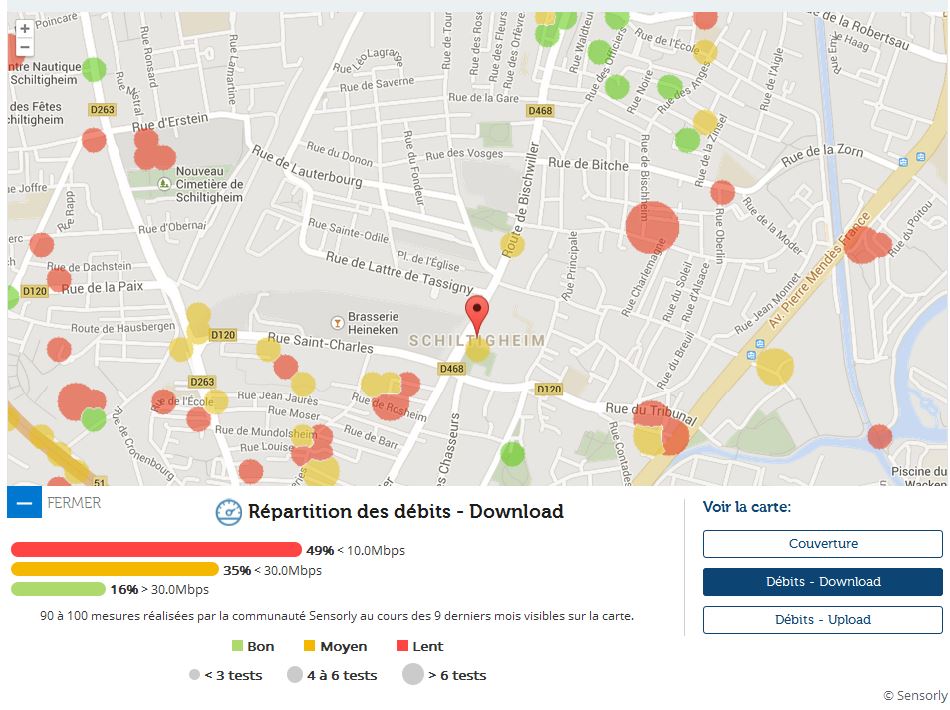The image size is (950, 710).
Task: Click the green 16% speed bar
Action: 58,590
